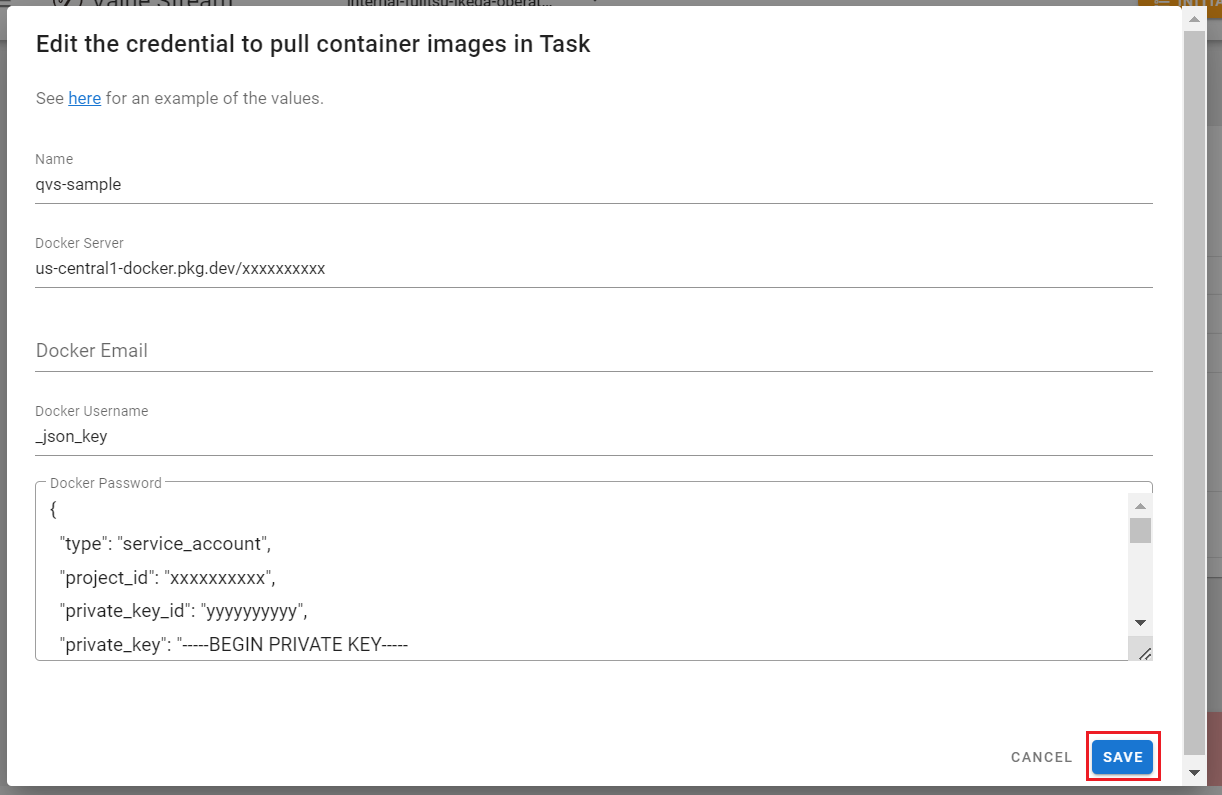
Task: Click the textarea resize handle corner
Action: tap(1144, 653)
